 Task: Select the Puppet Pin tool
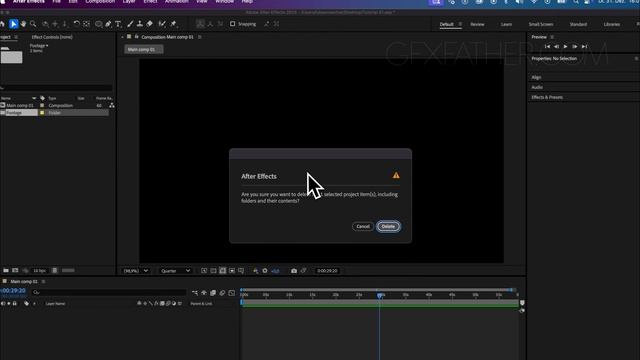point(173,24)
